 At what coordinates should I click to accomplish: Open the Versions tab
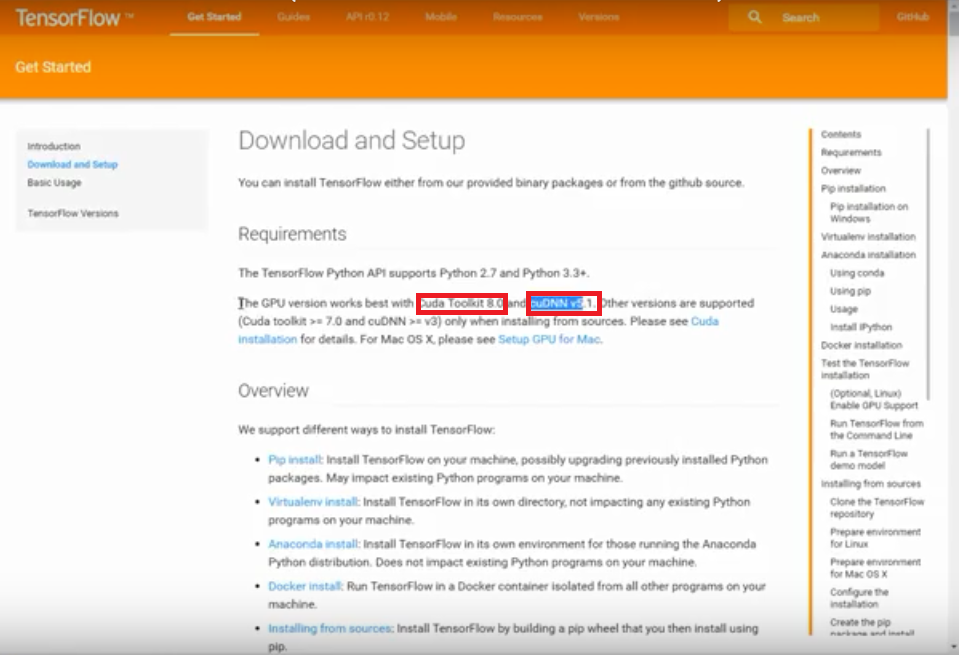(599, 17)
